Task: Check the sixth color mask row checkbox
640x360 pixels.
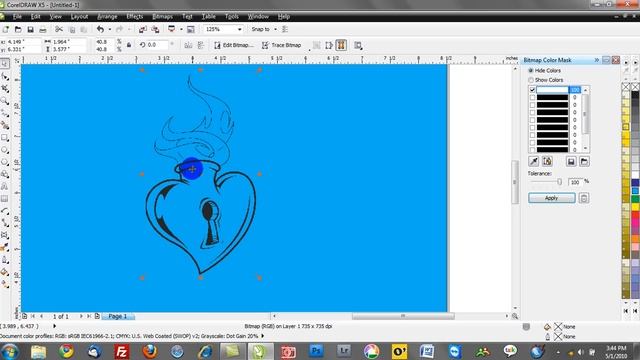Action: 532,128
